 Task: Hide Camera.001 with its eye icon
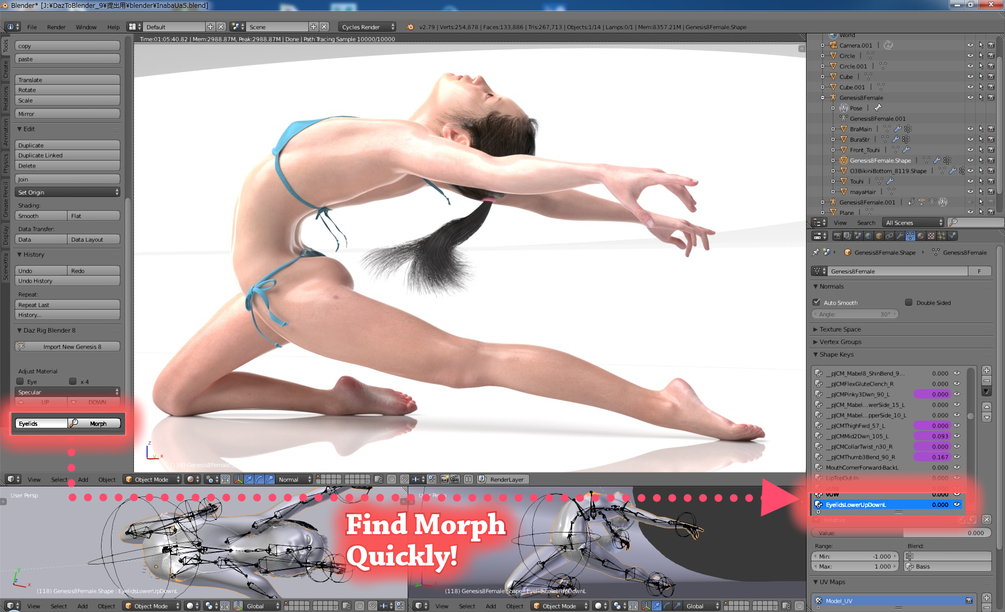pyautogui.click(x=970, y=45)
